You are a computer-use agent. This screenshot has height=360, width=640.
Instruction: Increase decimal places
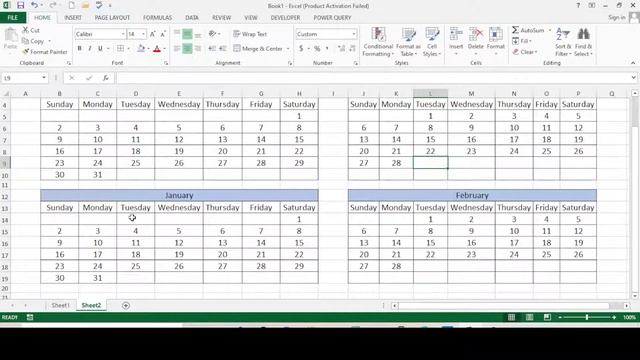[x=341, y=49]
